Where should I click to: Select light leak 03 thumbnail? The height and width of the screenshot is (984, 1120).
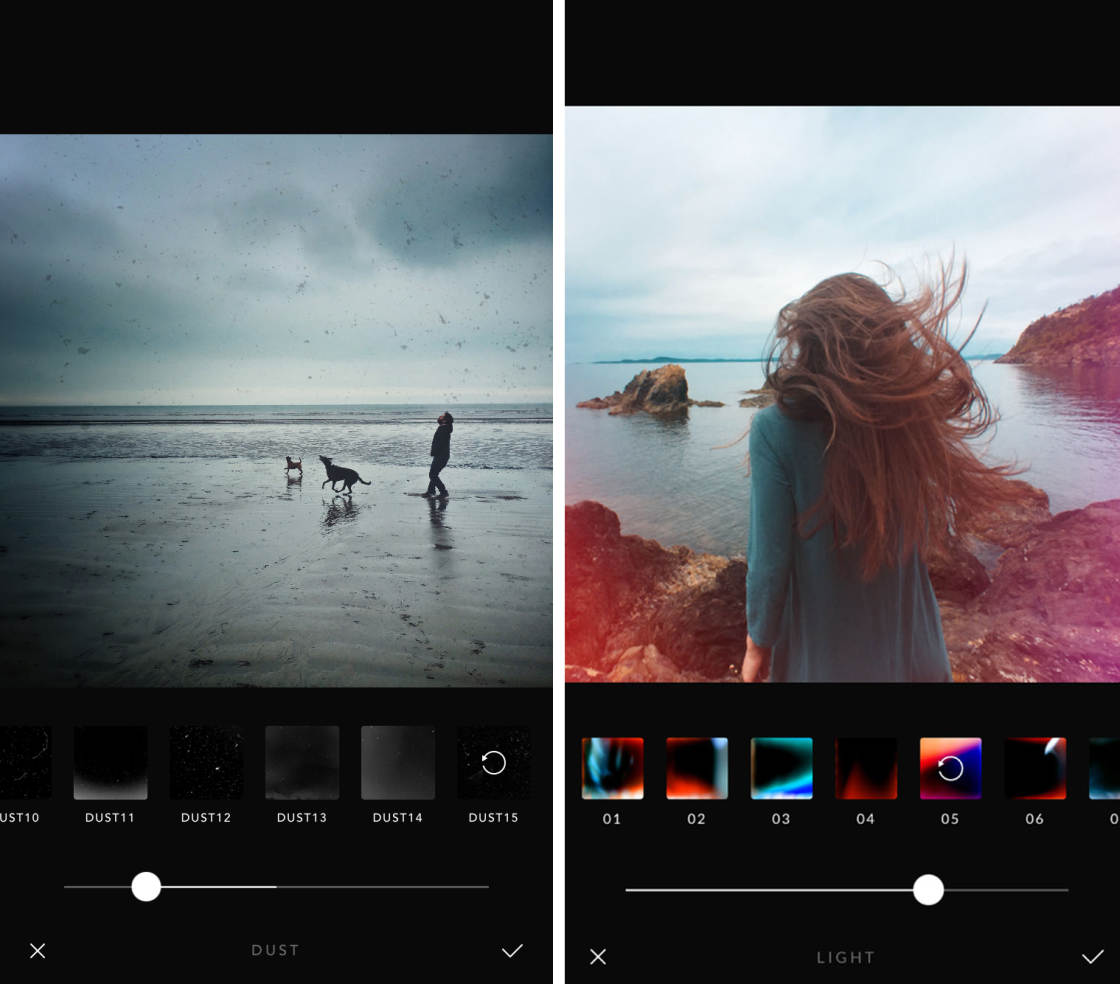click(781, 768)
